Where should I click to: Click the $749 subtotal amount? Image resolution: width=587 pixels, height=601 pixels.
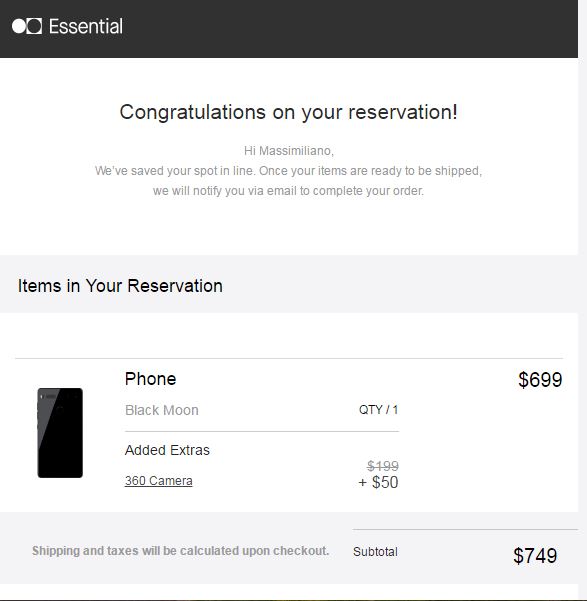point(535,555)
